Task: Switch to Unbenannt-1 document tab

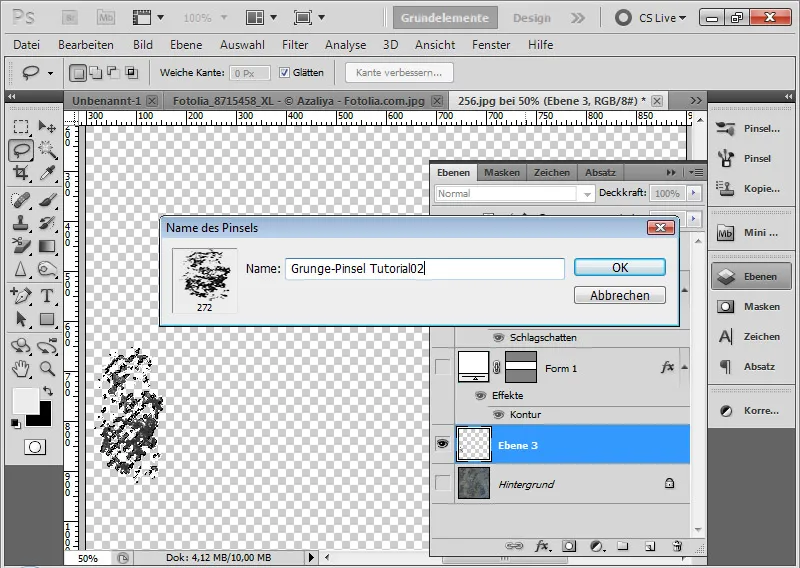Action: click(x=106, y=101)
